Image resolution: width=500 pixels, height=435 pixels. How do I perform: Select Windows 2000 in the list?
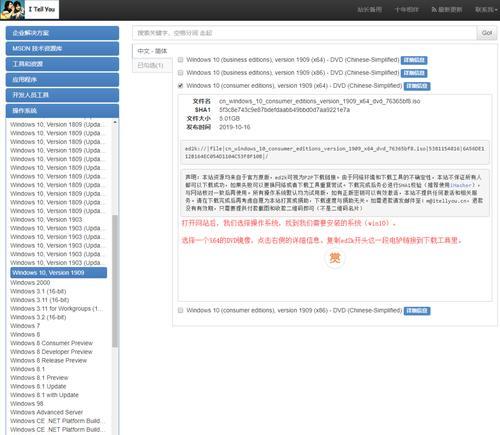click(30, 283)
